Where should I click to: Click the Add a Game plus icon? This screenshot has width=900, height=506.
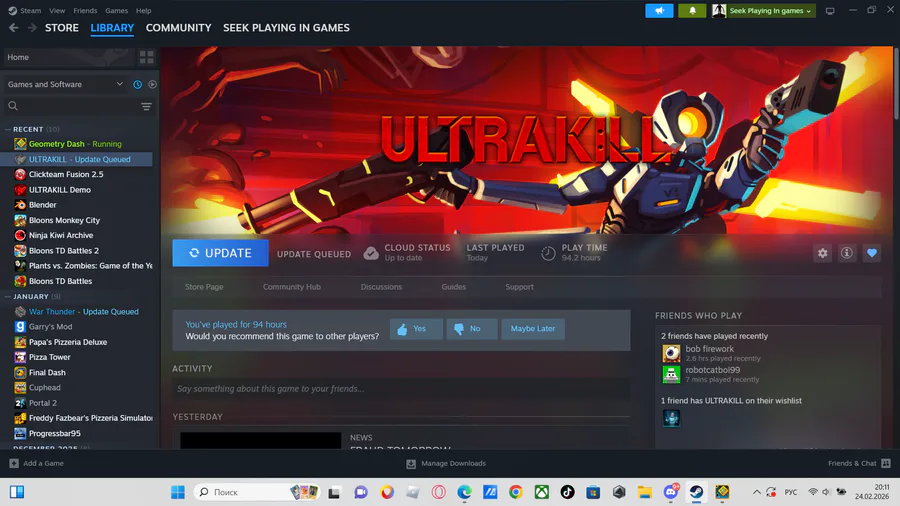coord(14,463)
